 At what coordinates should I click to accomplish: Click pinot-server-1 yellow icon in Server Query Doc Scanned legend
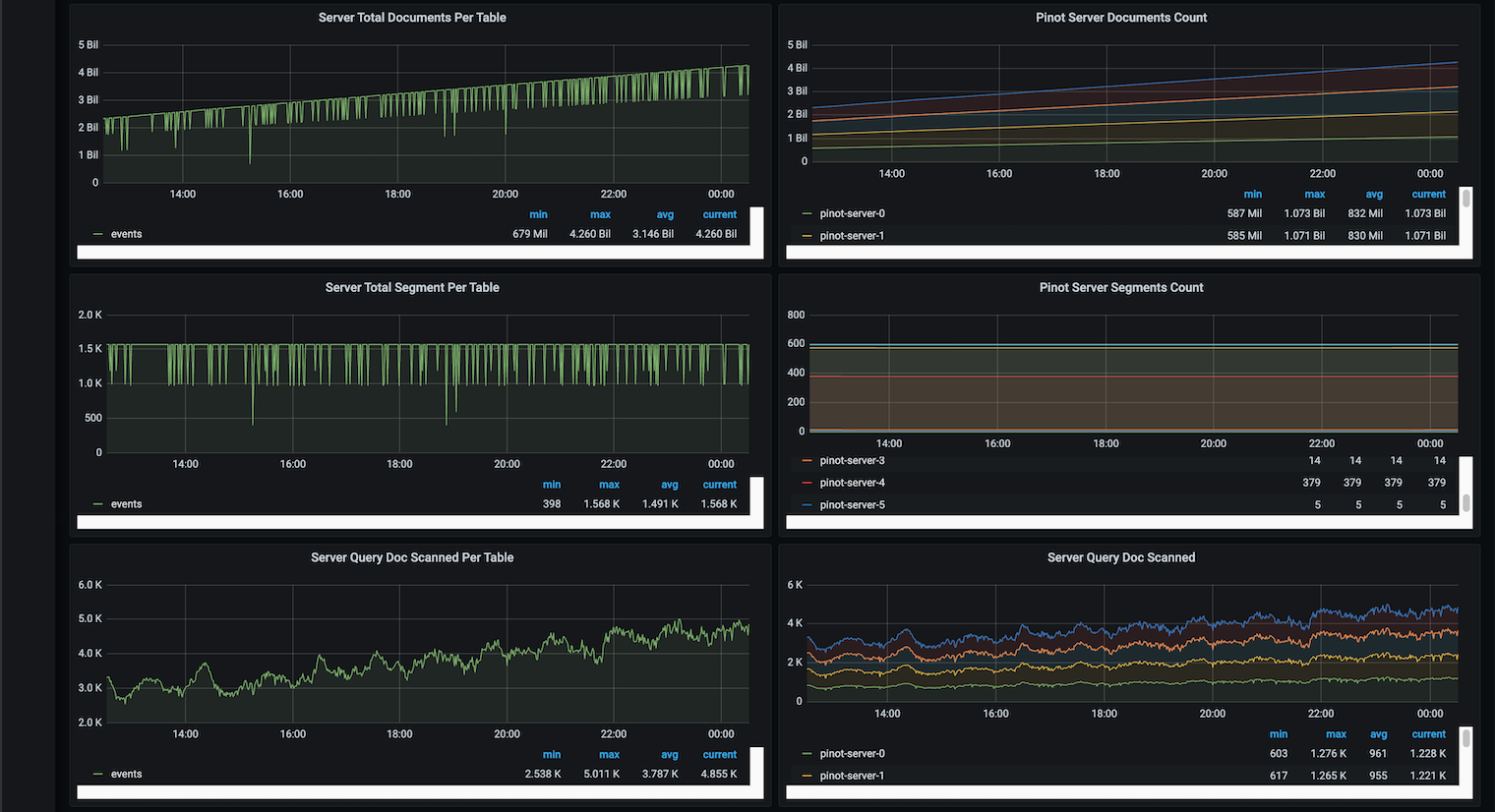point(807,776)
